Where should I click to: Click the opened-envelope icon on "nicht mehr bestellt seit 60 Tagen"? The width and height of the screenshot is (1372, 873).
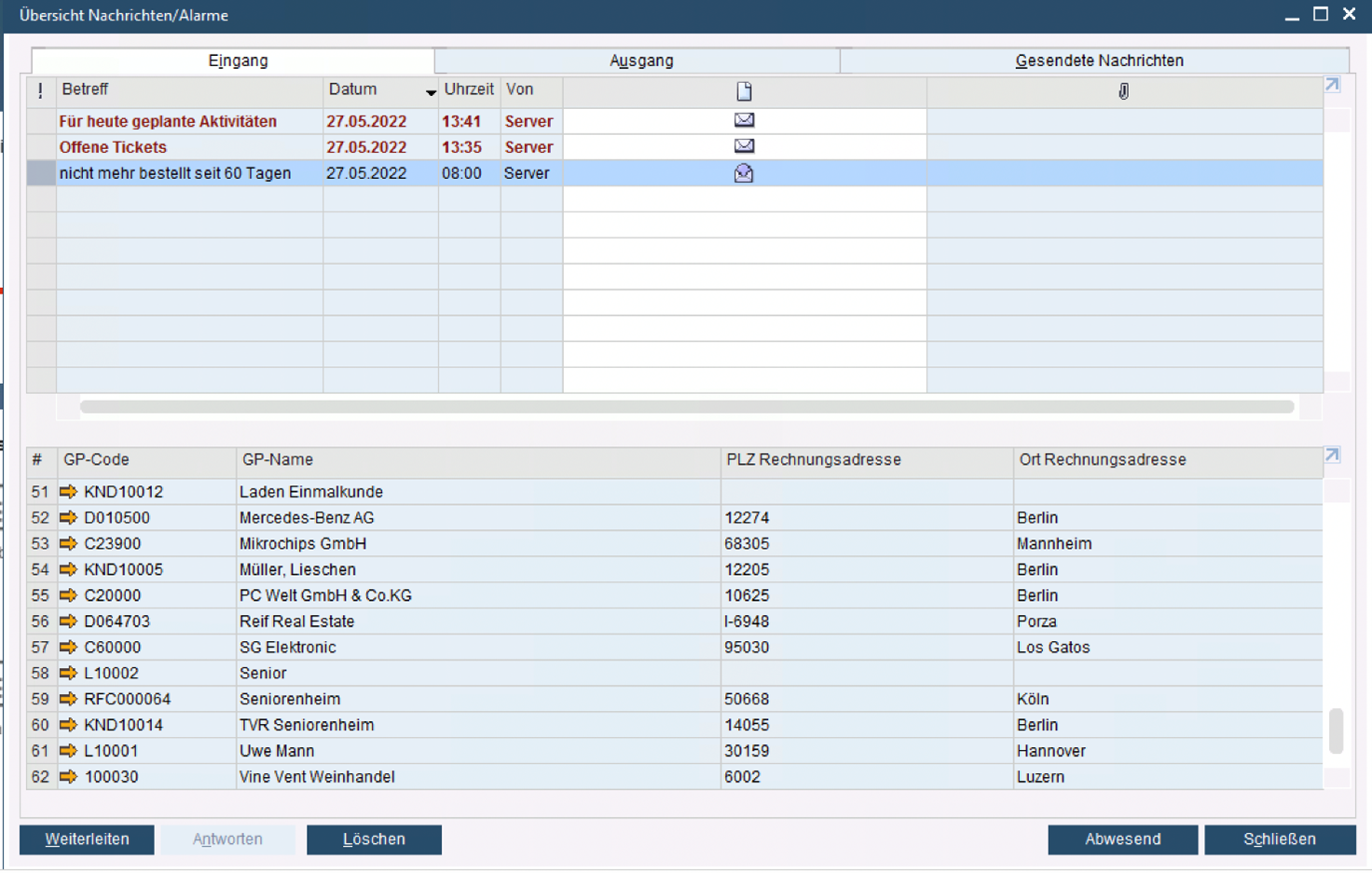(743, 172)
